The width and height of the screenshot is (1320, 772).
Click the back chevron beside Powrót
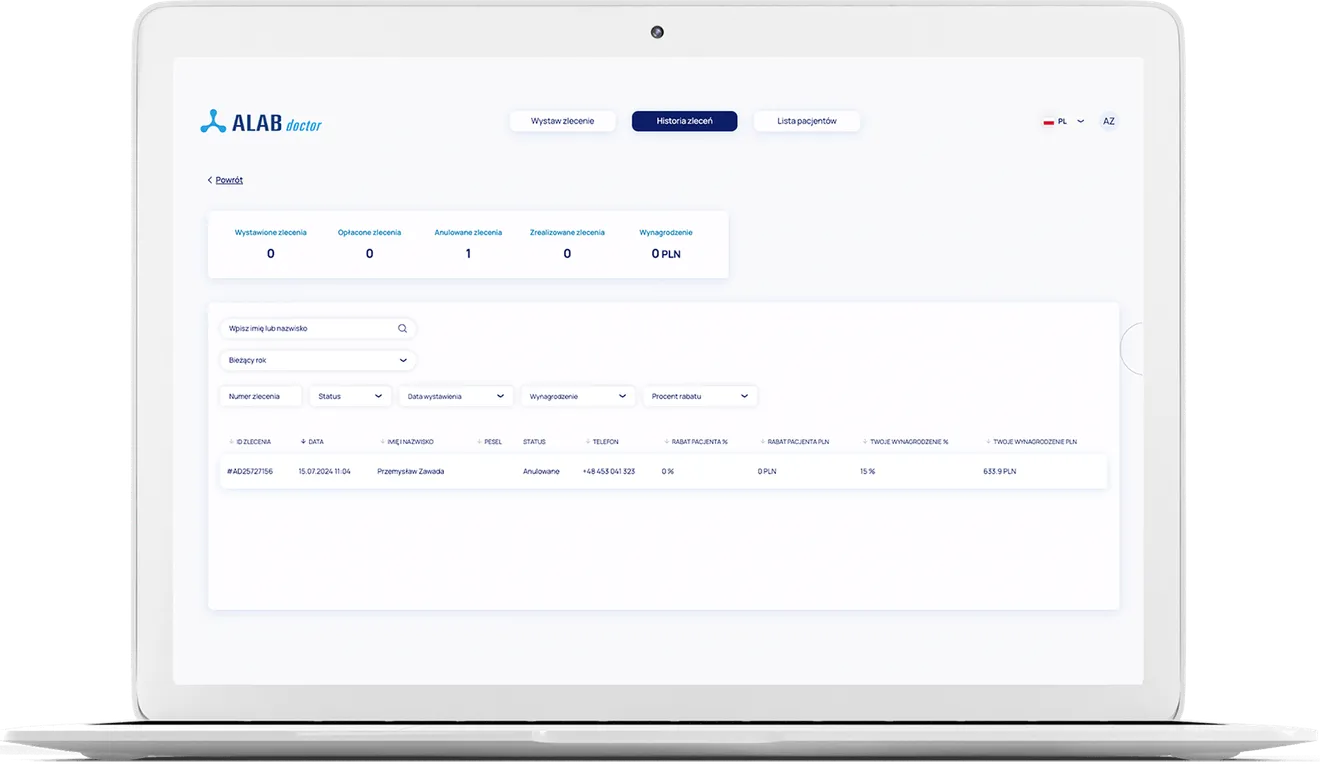(x=209, y=180)
